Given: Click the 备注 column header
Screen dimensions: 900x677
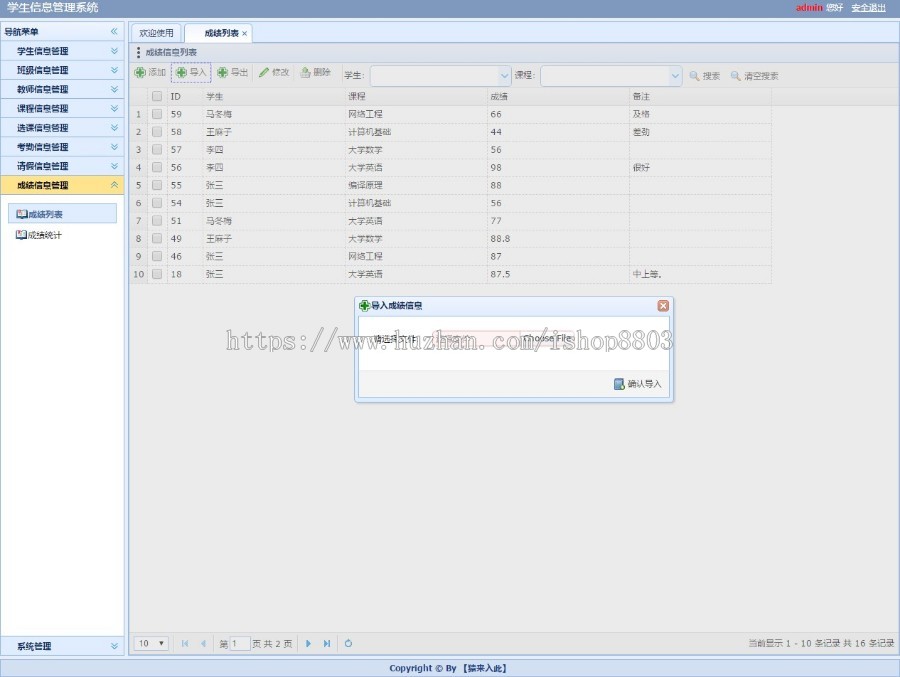Looking at the screenshot, I should pos(700,96).
